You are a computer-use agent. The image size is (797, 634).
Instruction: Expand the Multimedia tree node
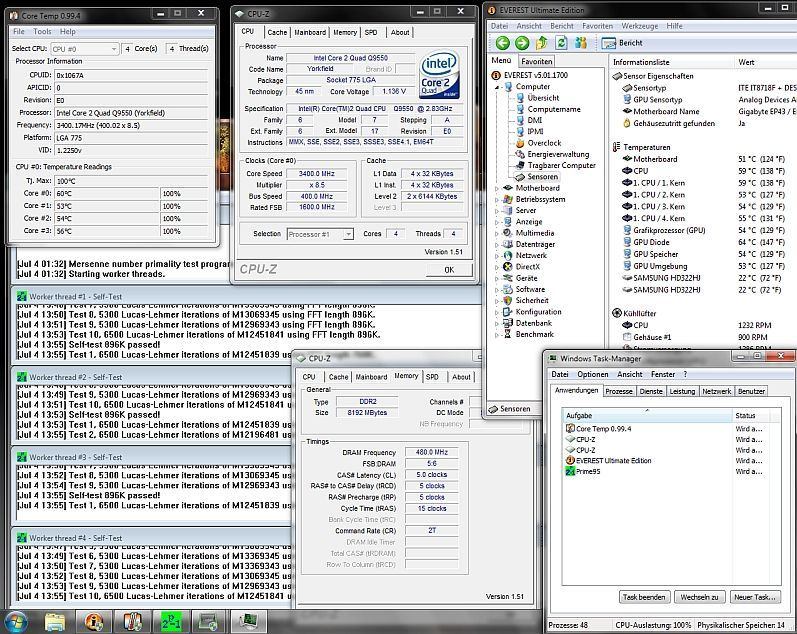(x=497, y=233)
